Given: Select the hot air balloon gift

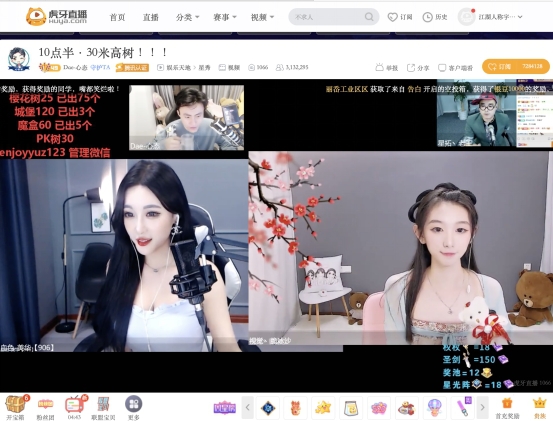Looking at the screenshot, I should coord(434,408).
